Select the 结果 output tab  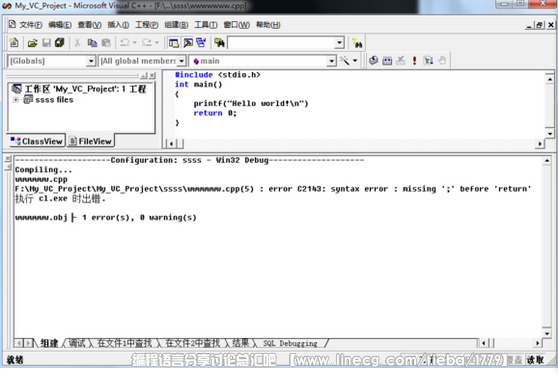241,343
